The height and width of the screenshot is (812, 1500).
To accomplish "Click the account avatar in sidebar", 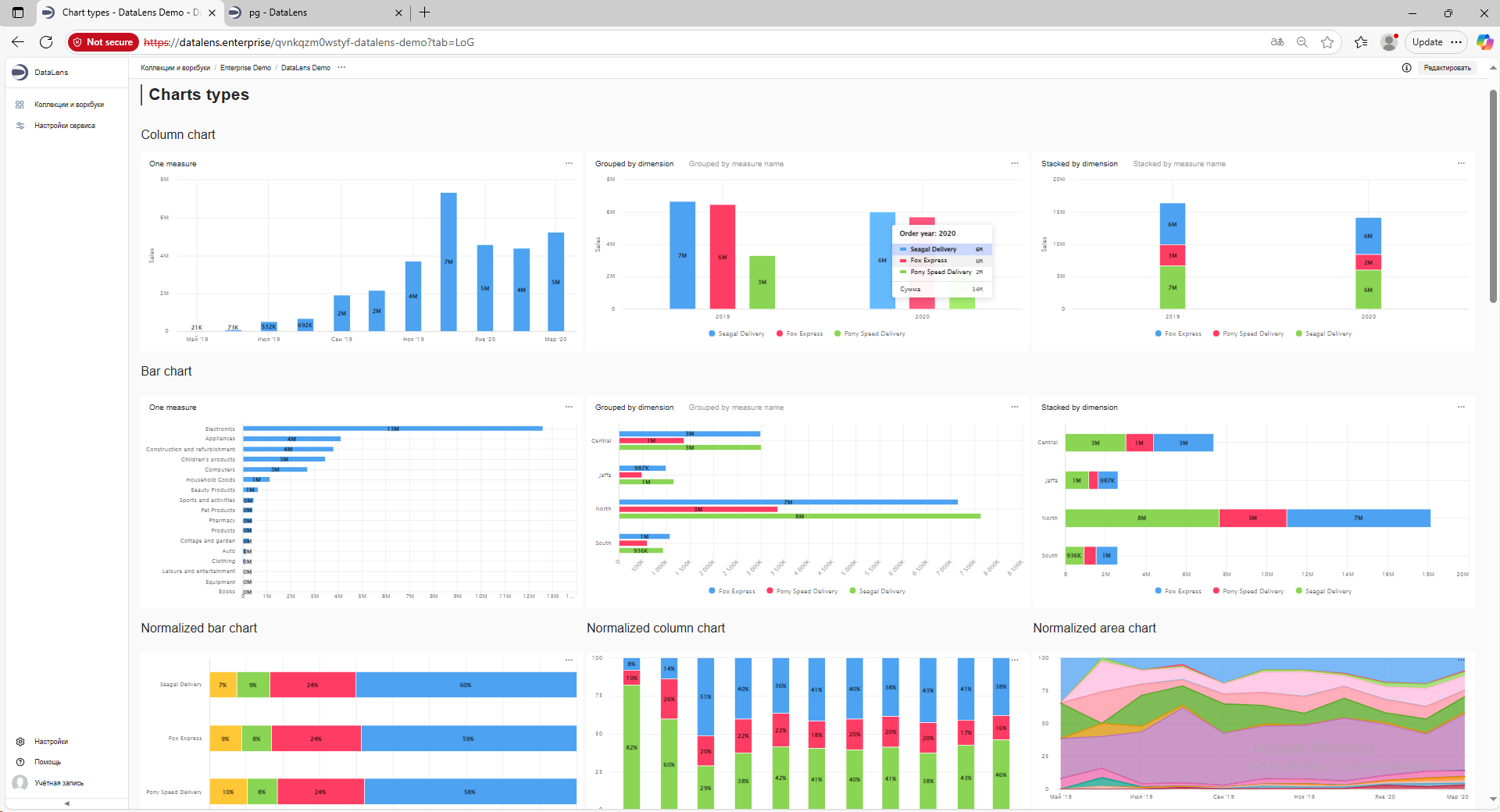I will [20, 782].
